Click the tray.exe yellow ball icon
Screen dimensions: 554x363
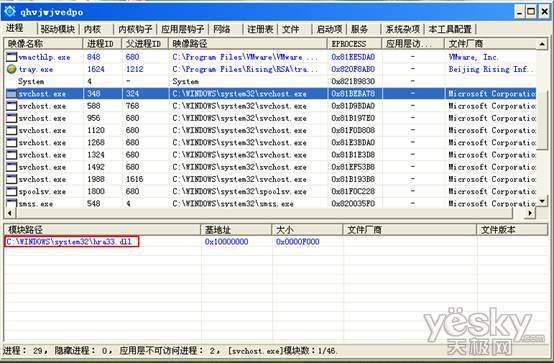tap(11, 69)
